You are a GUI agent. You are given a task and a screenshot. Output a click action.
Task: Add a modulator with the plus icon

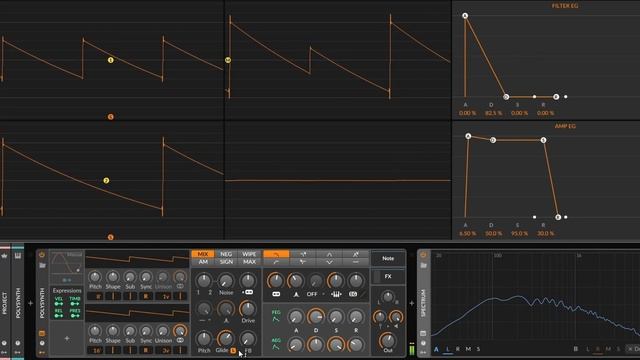tap(67, 338)
